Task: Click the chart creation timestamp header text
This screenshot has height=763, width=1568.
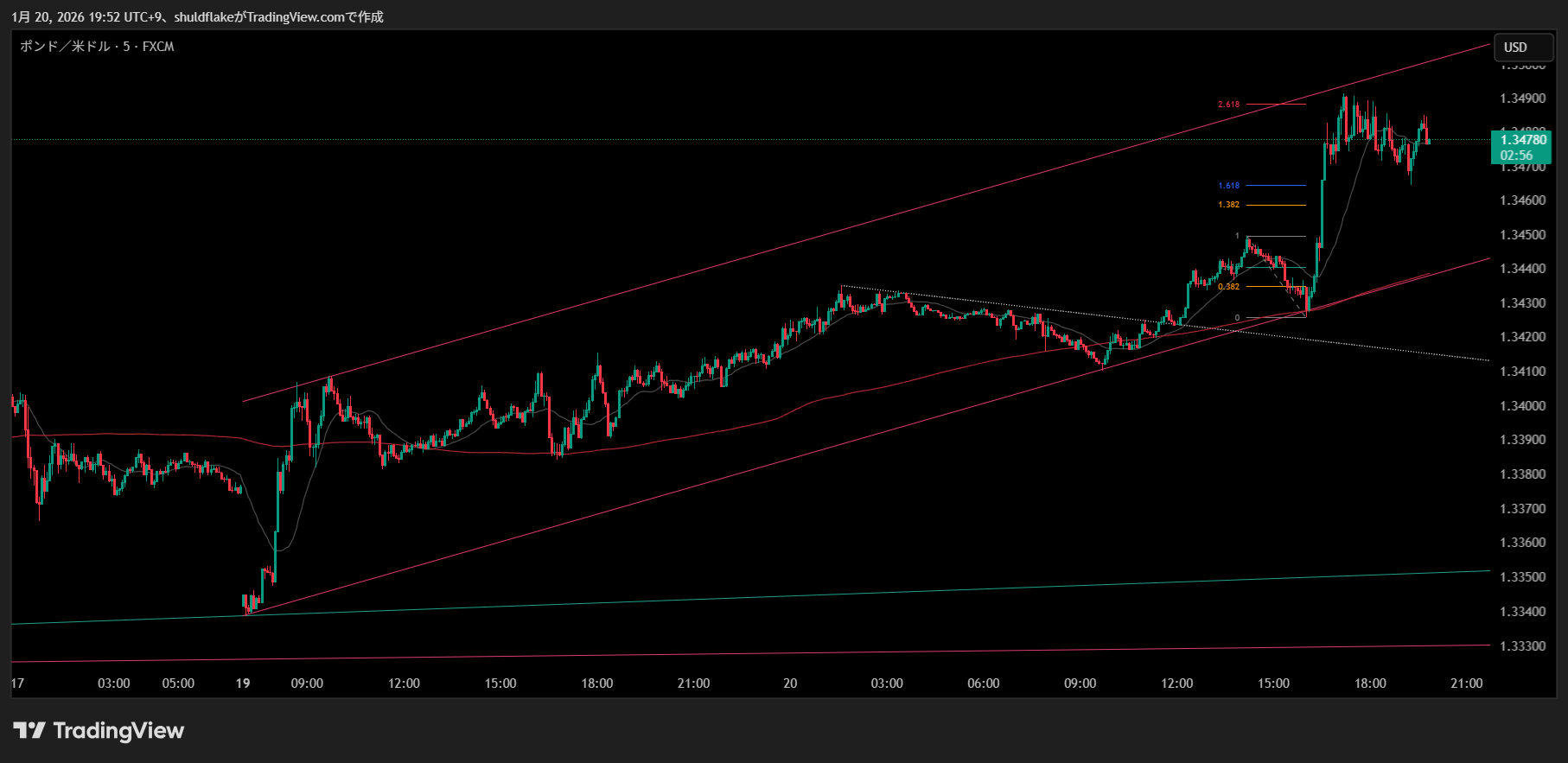Action: (197, 17)
